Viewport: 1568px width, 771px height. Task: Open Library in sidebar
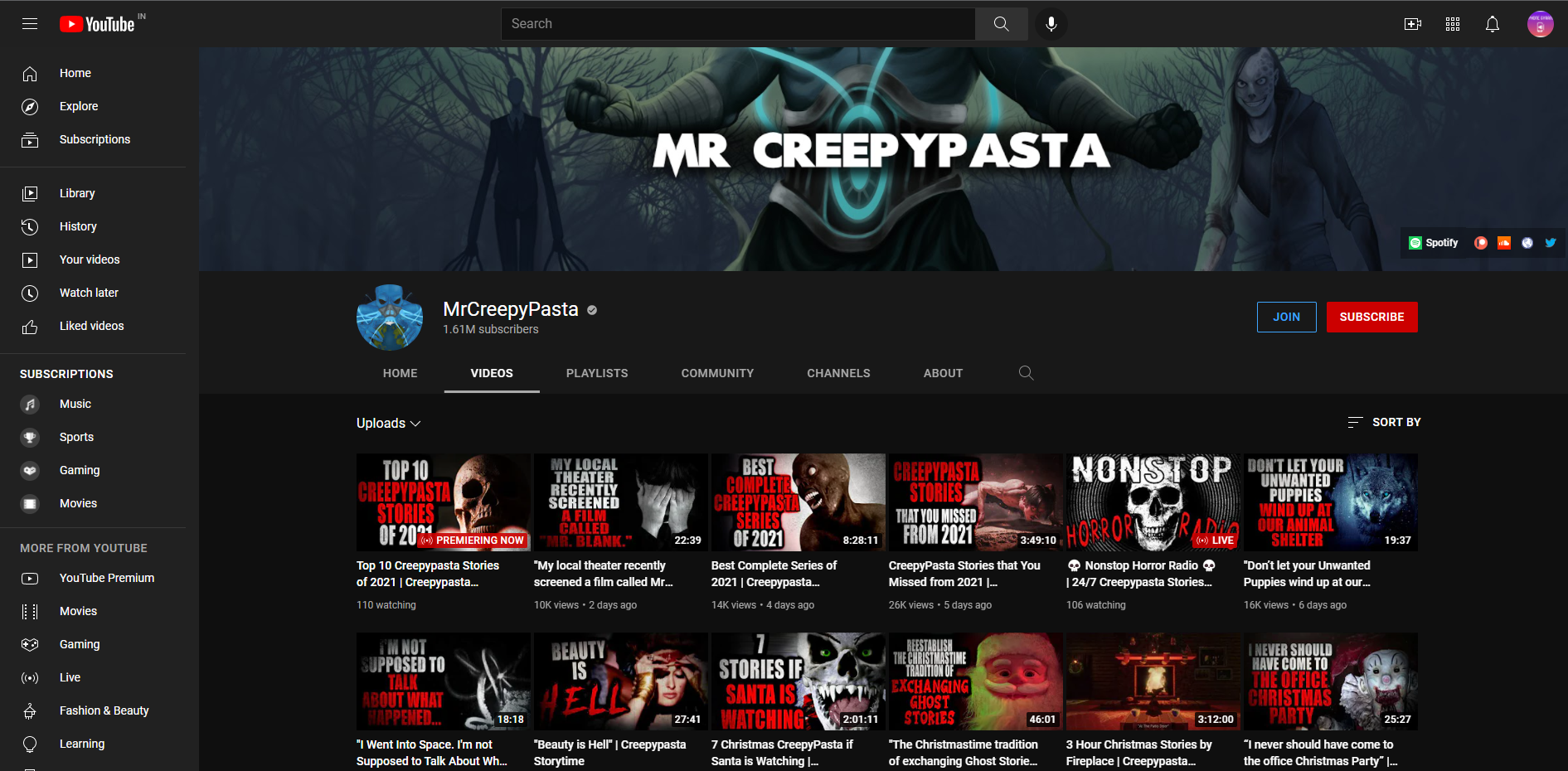(x=93, y=193)
